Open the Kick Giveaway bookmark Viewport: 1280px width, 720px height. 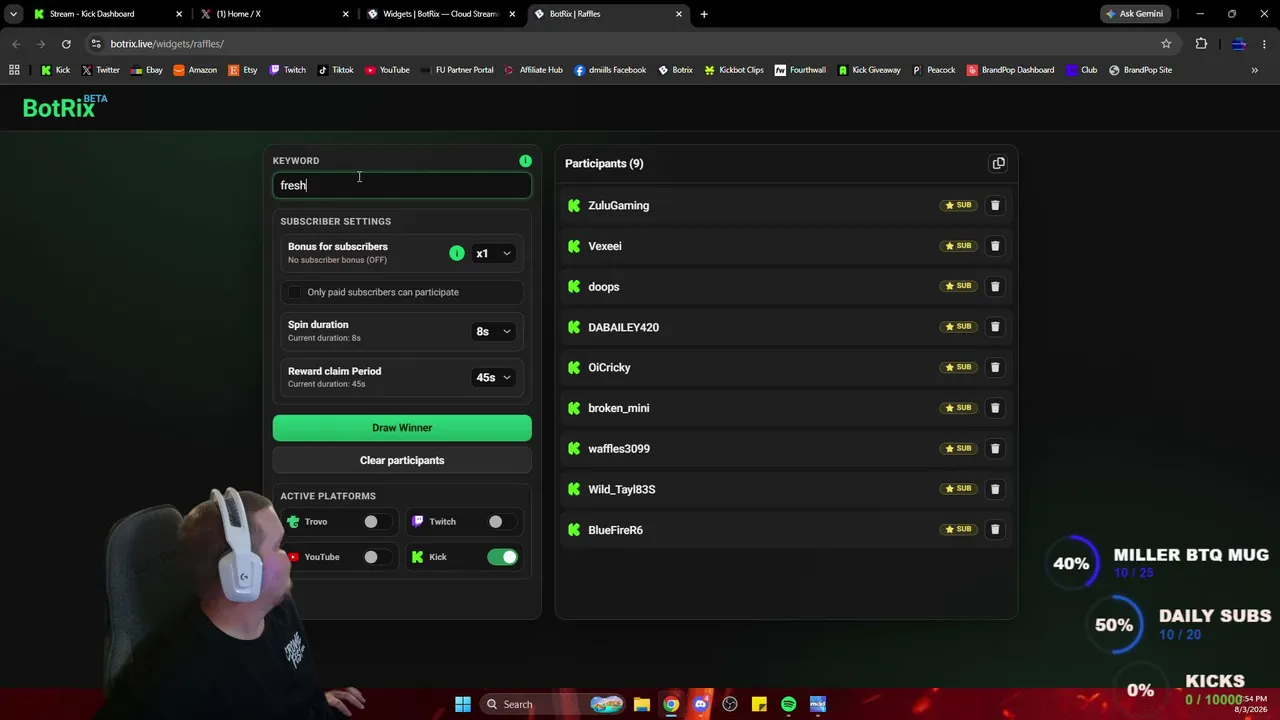[x=869, y=70]
